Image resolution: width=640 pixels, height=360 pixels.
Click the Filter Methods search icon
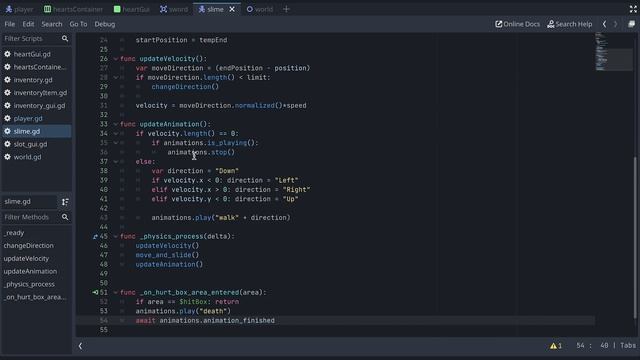pyautogui.click(x=65, y=217)
